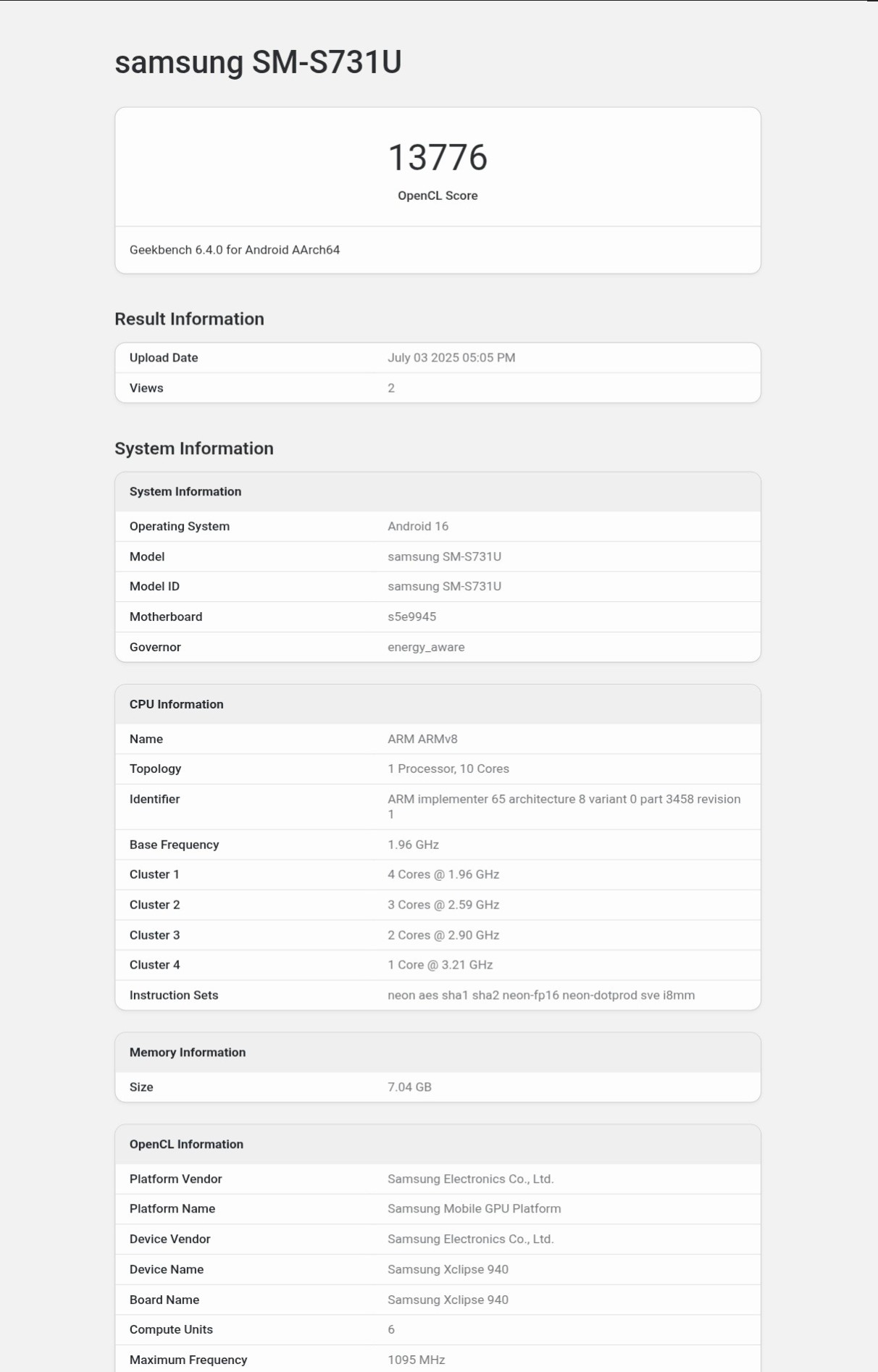Click Geekbench 6.4.0 for Android AArch64 text
Screen dimensions: 878x1372
pos(235,250)
